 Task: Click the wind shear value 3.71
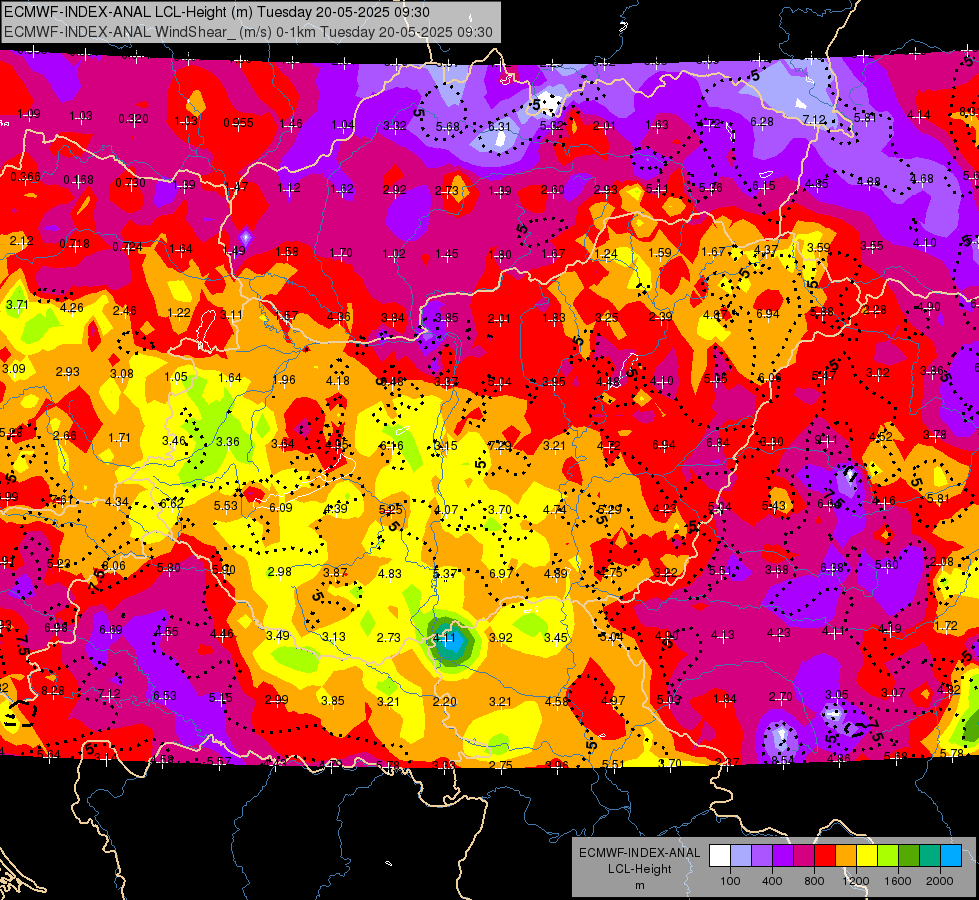(x=17, y=305)
